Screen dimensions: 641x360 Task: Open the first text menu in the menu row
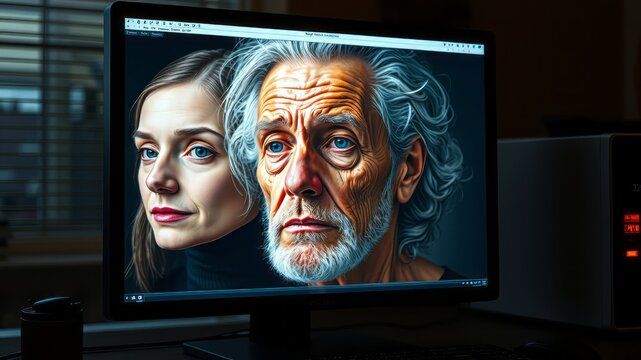point(146,28)
